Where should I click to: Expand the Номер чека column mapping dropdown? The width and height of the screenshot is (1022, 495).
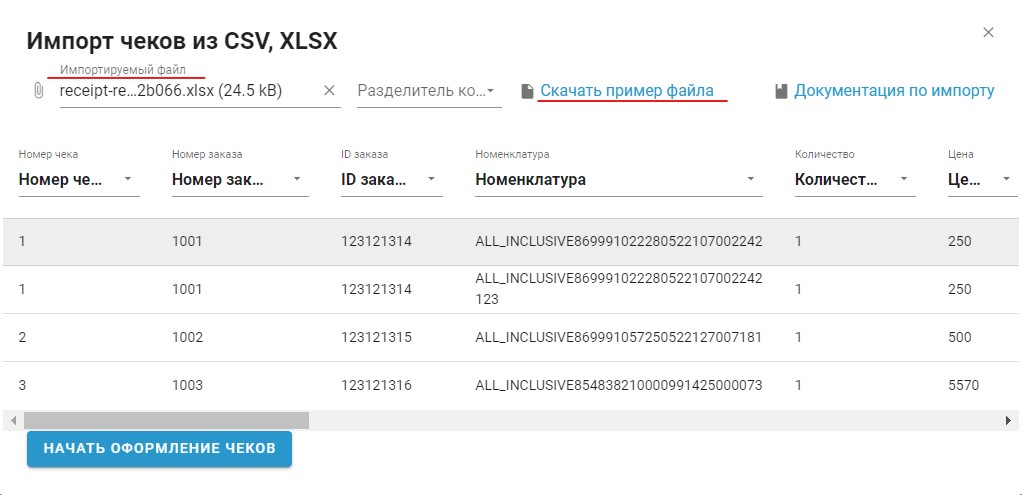[x=79, y=179]
